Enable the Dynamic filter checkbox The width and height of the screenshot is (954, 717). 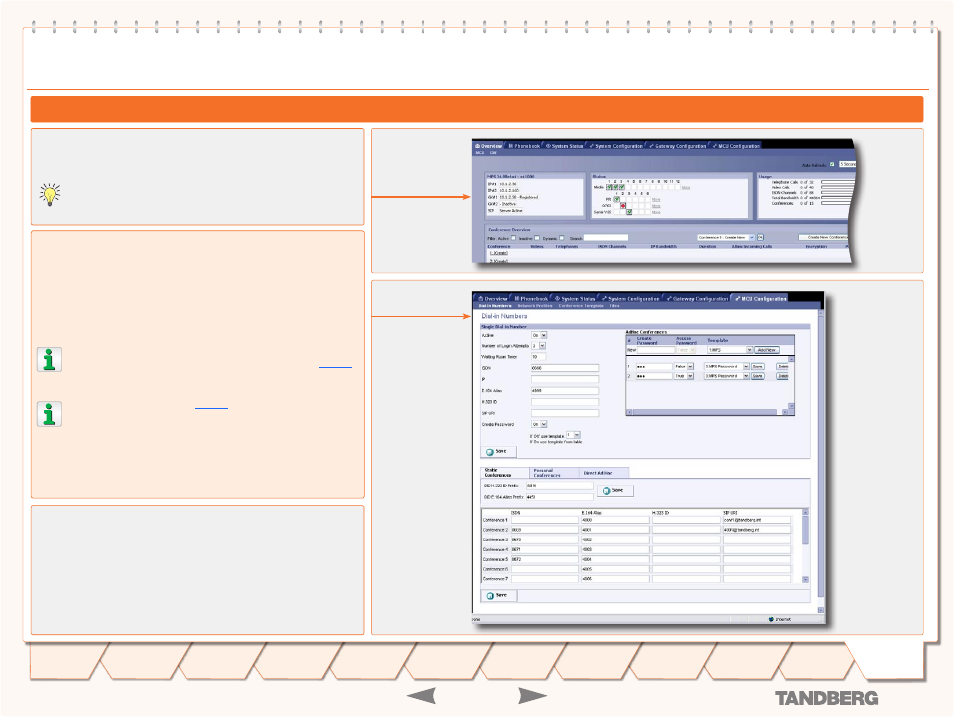click(x=562, y=238)
